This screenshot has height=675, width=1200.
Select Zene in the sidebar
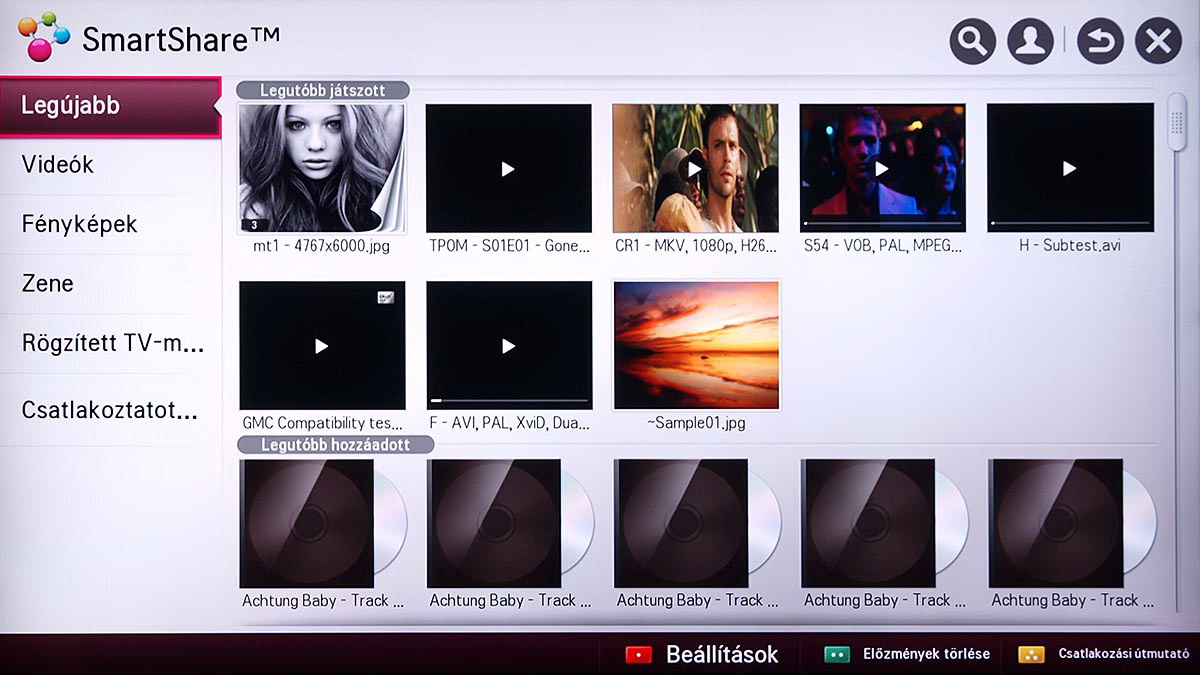click(110, 284)
